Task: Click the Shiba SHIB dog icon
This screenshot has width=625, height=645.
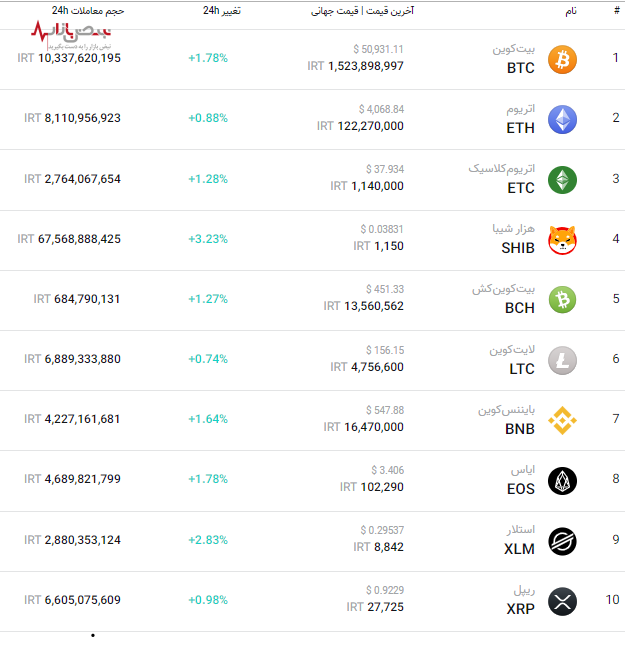Action: (x=562, y=239)
